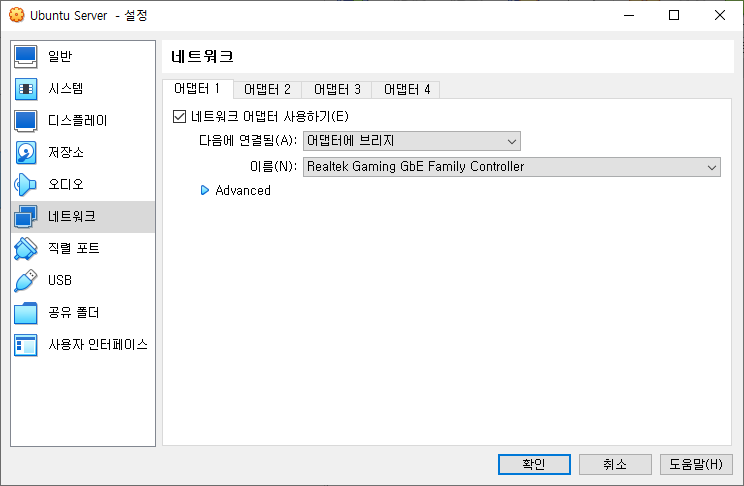Open the 다음에 연결됨 dropdown
The image size is (744, 486).
(412, 141)
